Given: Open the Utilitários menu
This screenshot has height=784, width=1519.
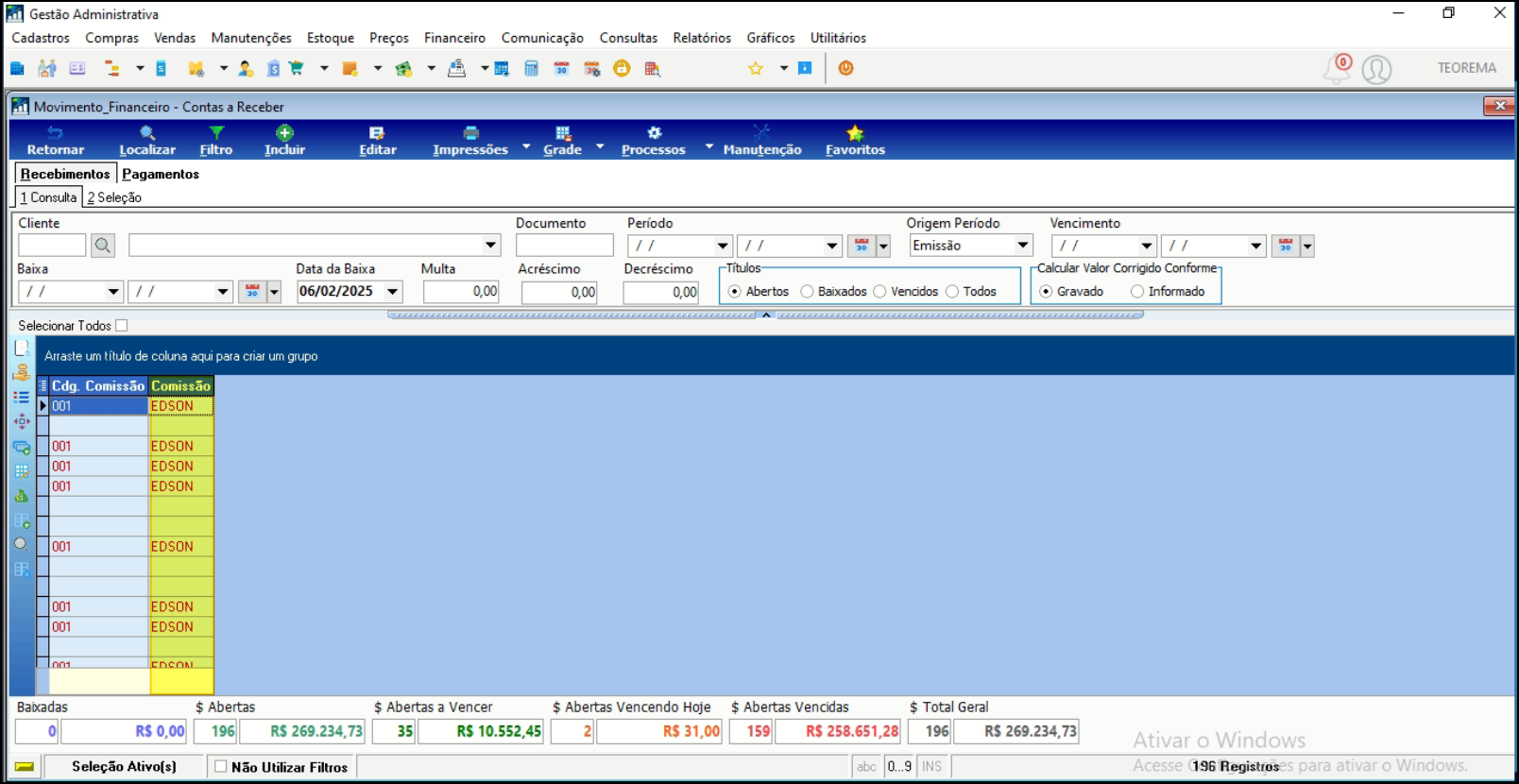Looking at the screenshot, I should pos(838,38).
